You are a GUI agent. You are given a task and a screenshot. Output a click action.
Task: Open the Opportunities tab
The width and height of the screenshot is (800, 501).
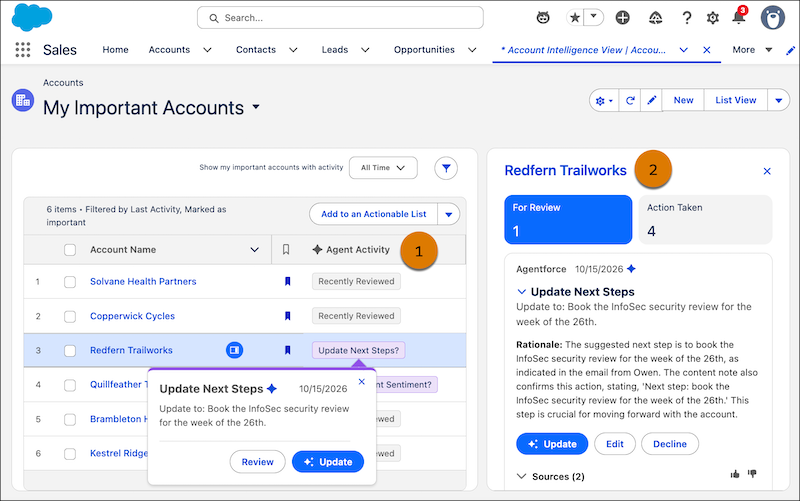[424, 50]
